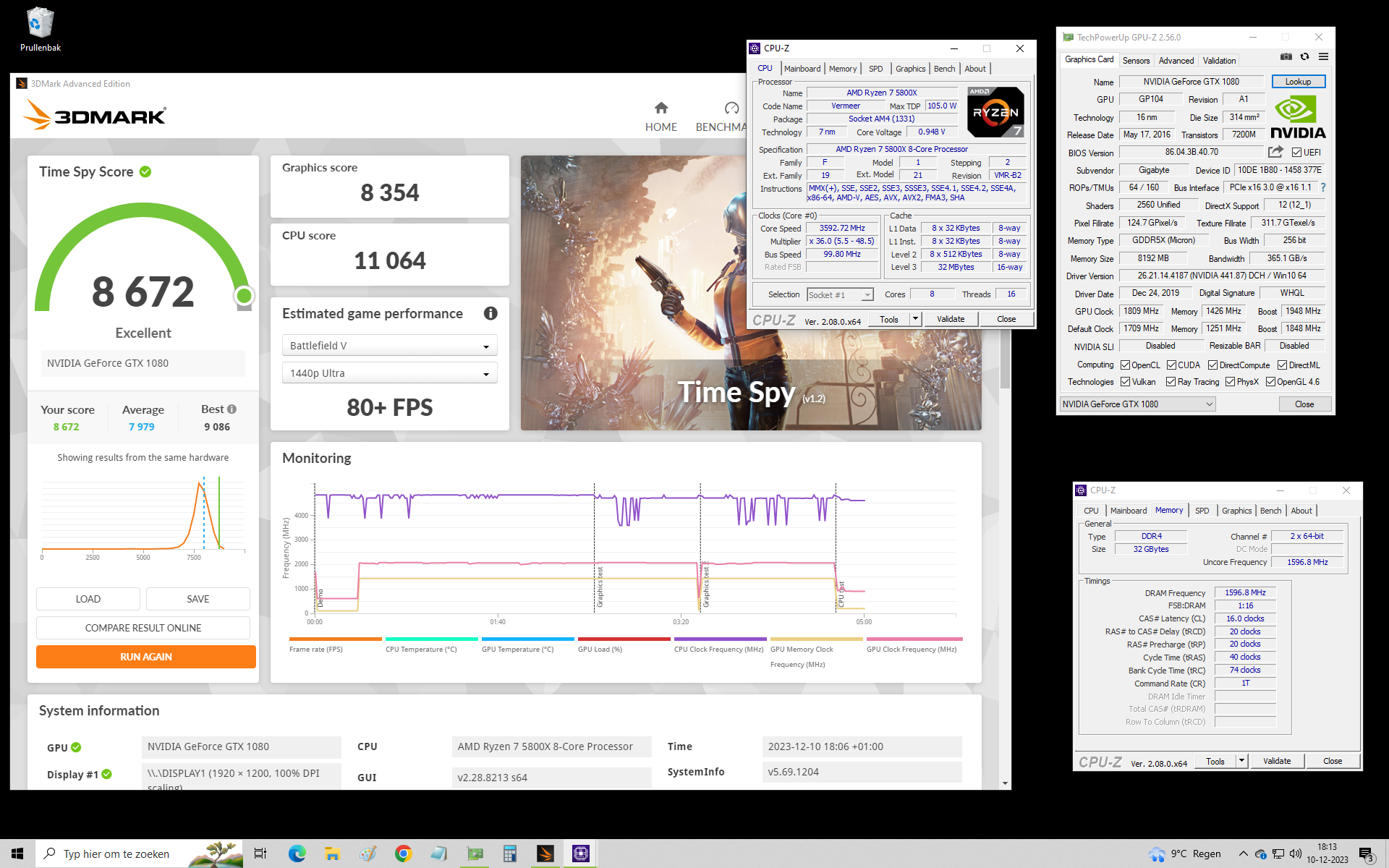Toggle the CUDA checkbox
This screenshot has height=868, width=1389.
point(1171,365)
